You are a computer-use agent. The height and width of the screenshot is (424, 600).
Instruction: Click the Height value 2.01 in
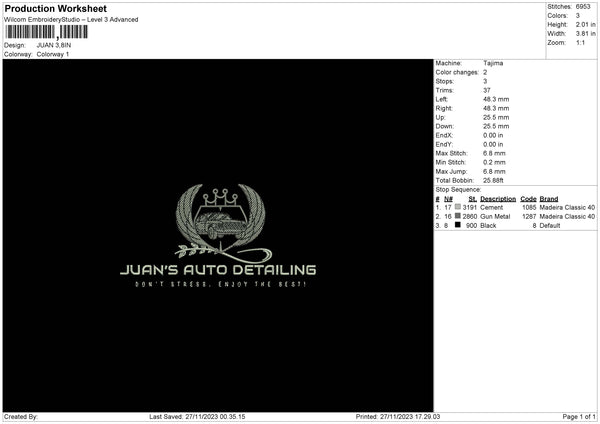coord(585,24)
